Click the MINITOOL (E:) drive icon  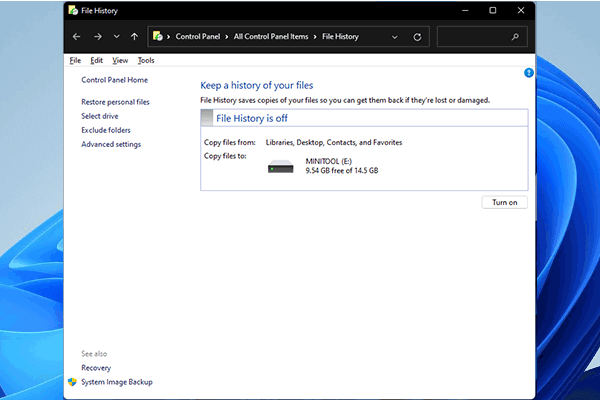280,167
